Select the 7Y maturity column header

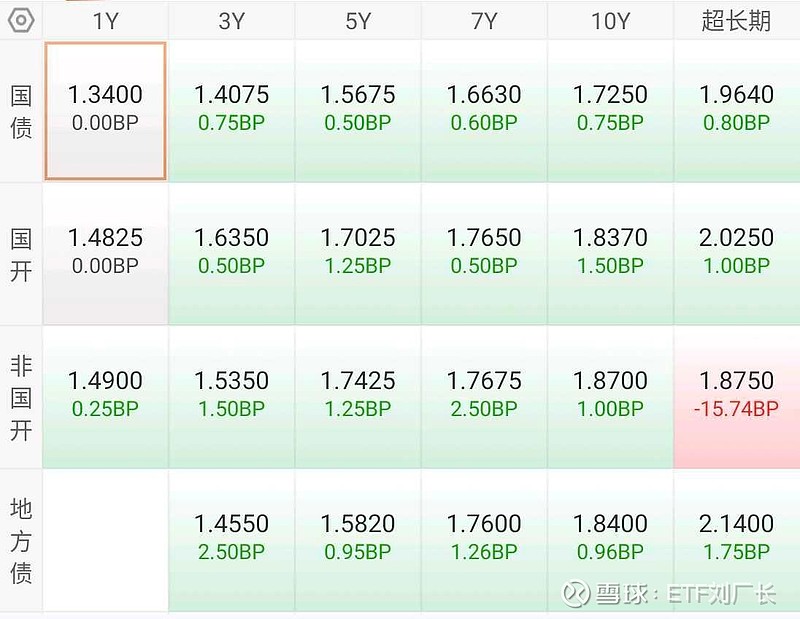click(x=484, y=21)
